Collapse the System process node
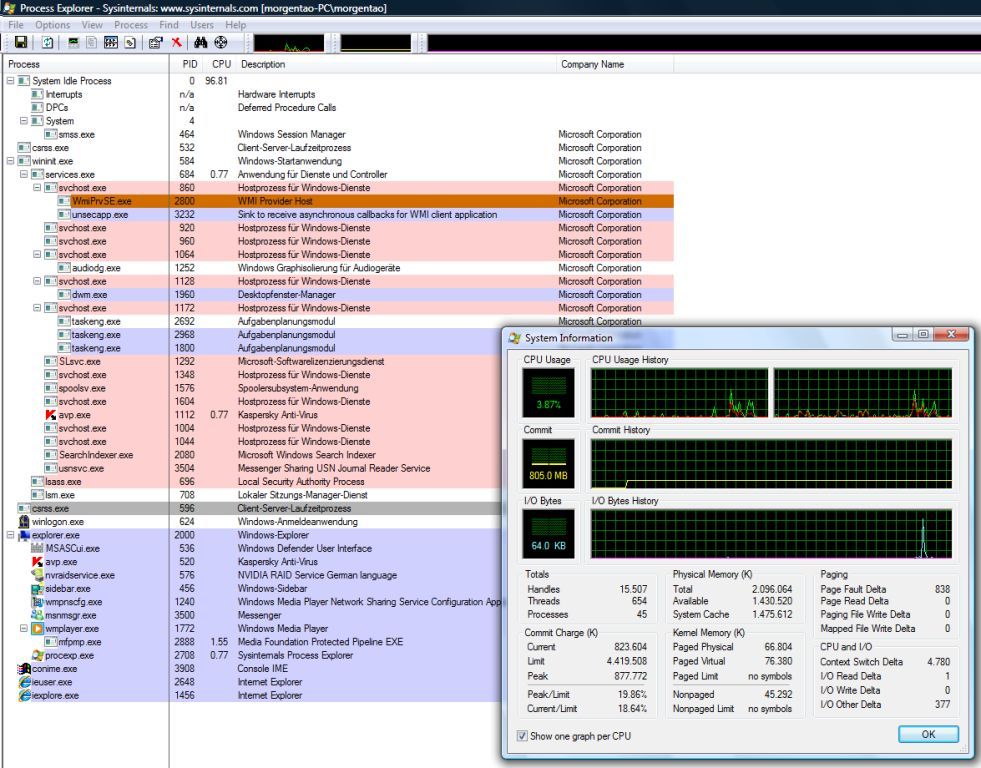Screen dimensions: 981x768 (x=24, y=121)
